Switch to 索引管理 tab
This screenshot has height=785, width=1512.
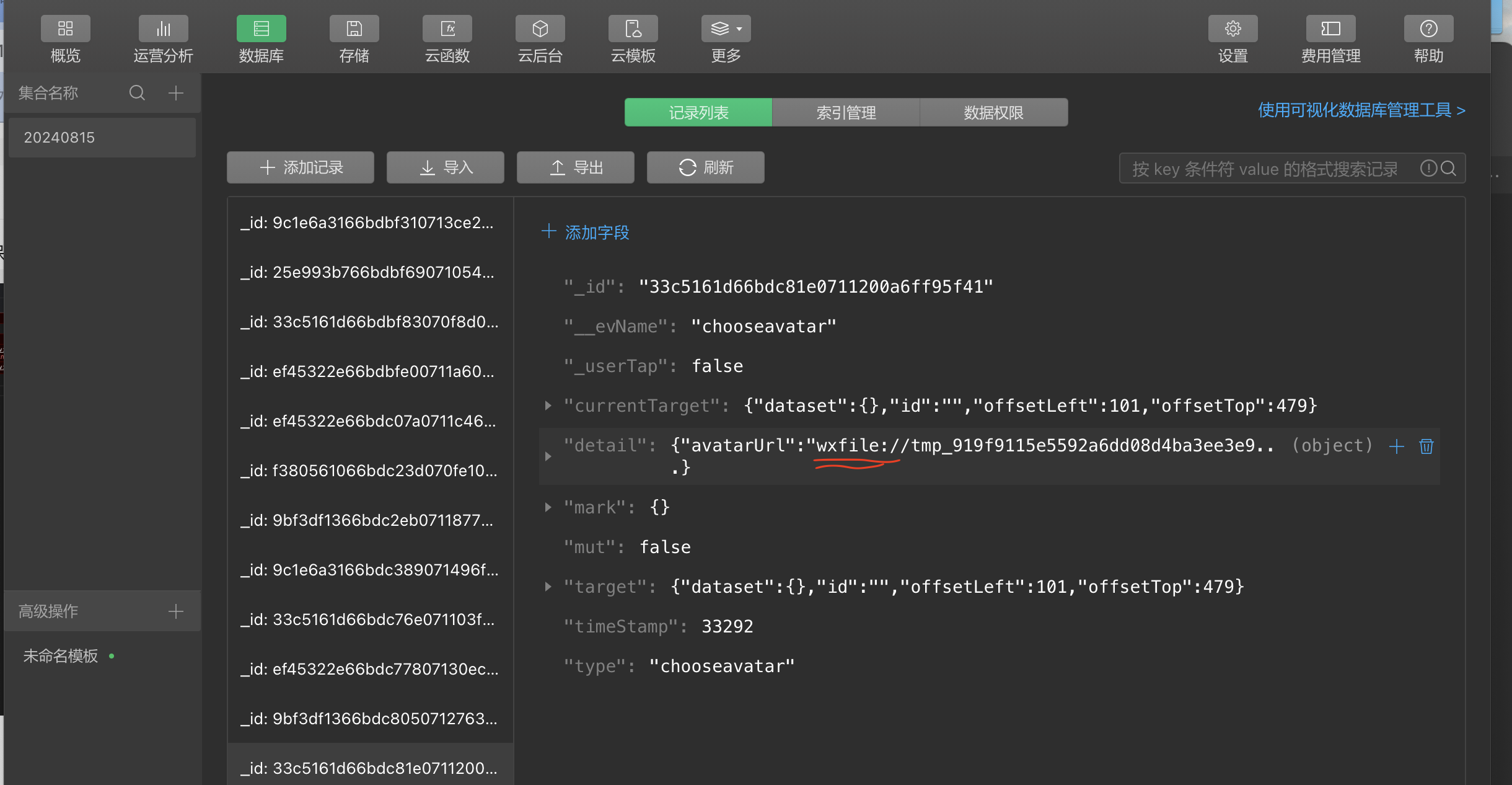coord(846,112)
